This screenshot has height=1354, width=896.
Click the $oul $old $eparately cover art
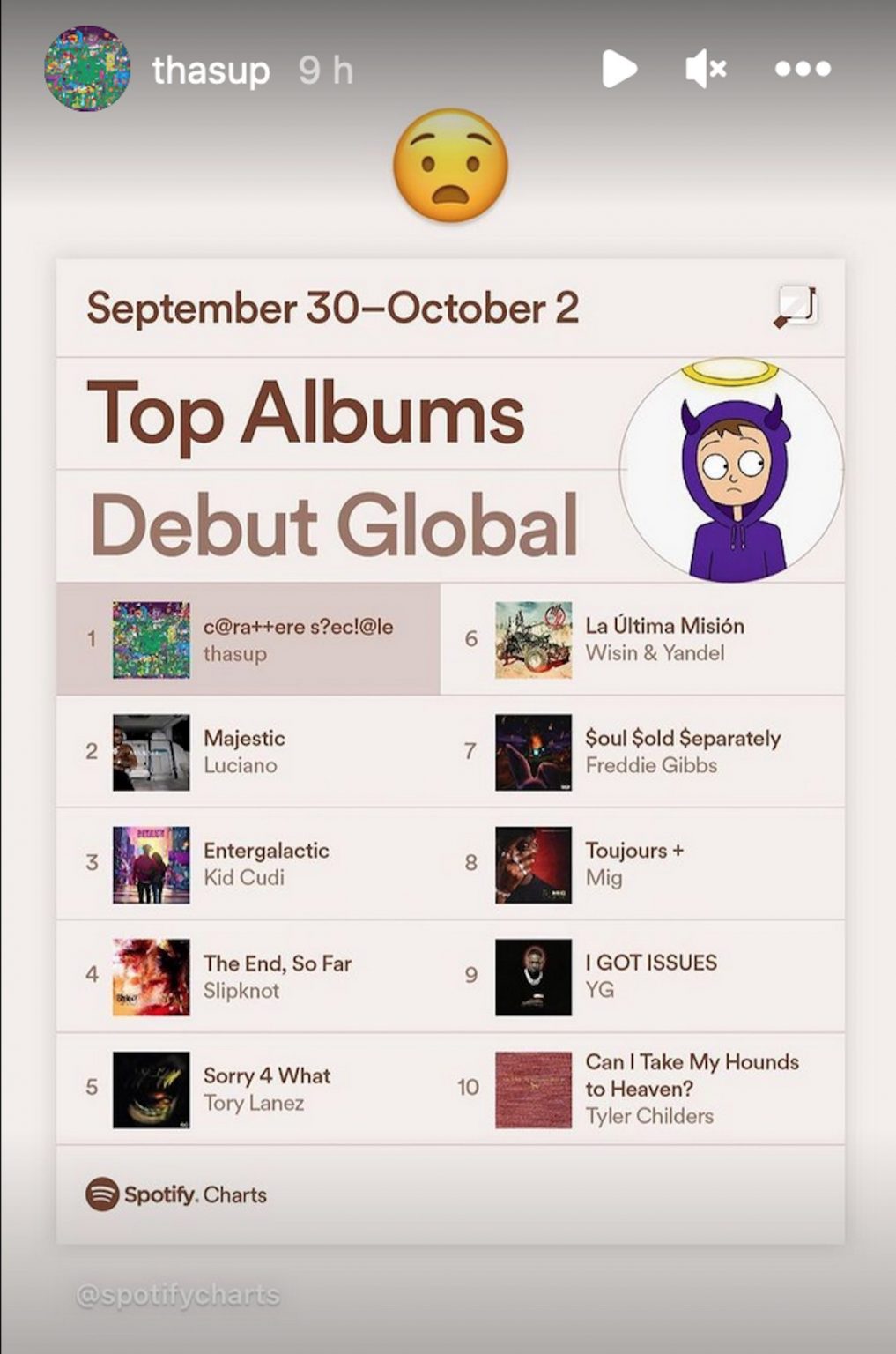point(533,752)
